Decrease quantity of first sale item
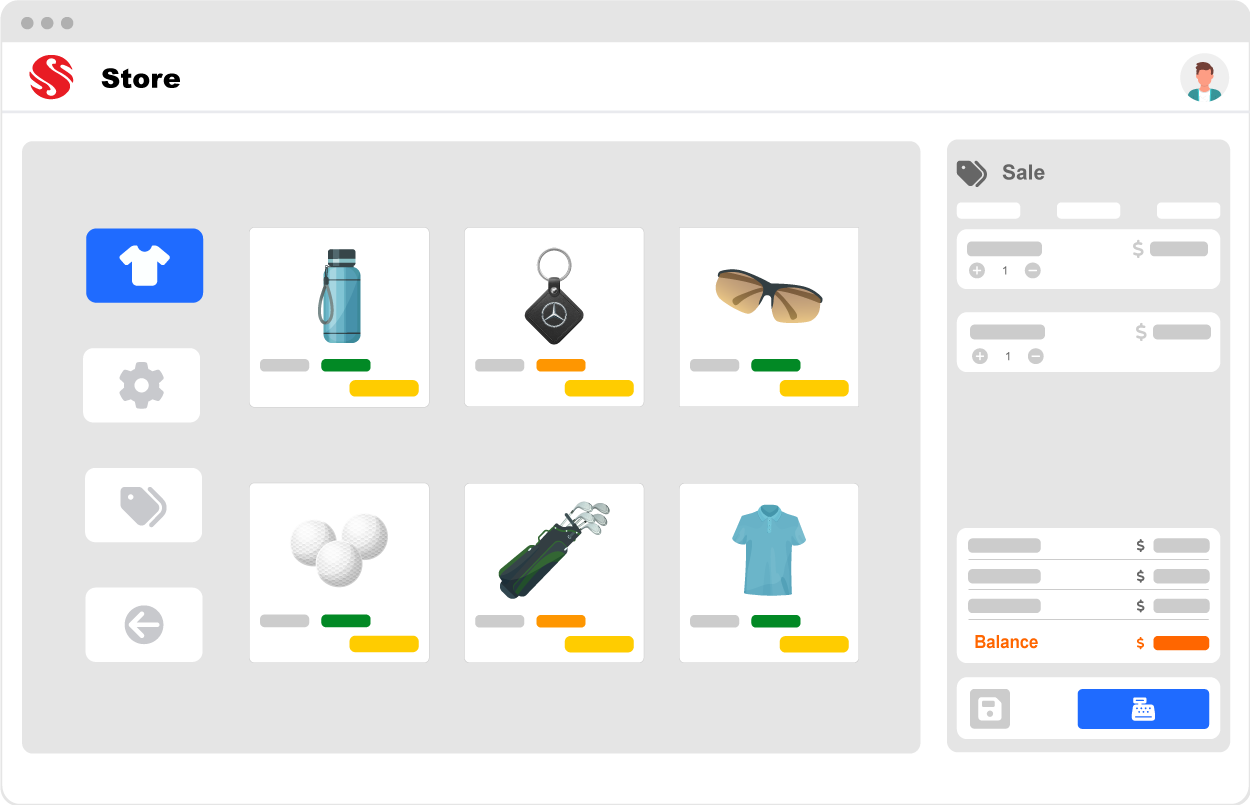This screenshot has width=1250, height=805. tap(1033, 271)
